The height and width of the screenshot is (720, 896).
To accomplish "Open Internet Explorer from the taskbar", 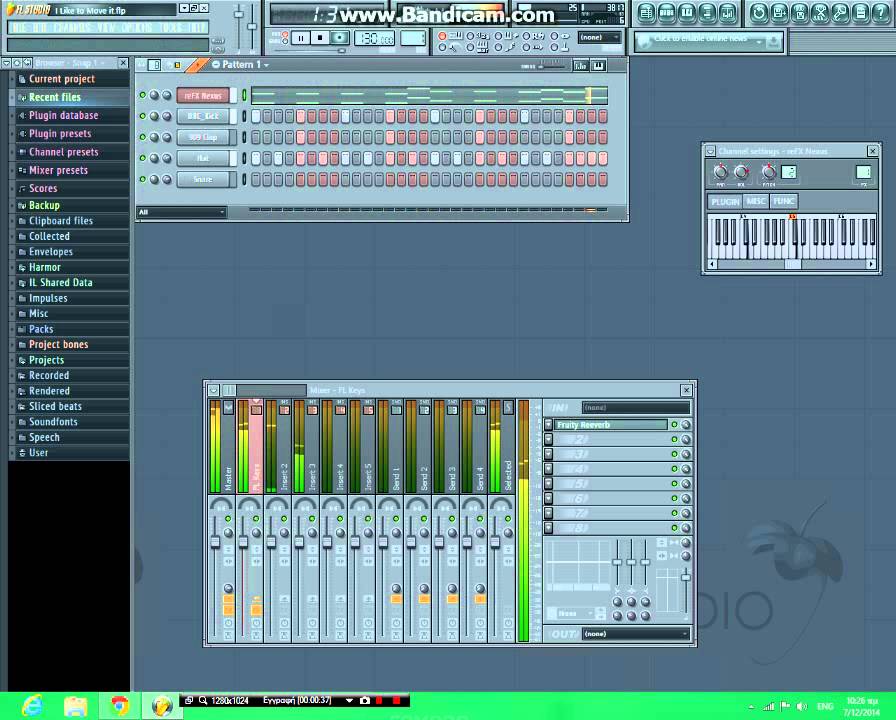I will [32, 706].
